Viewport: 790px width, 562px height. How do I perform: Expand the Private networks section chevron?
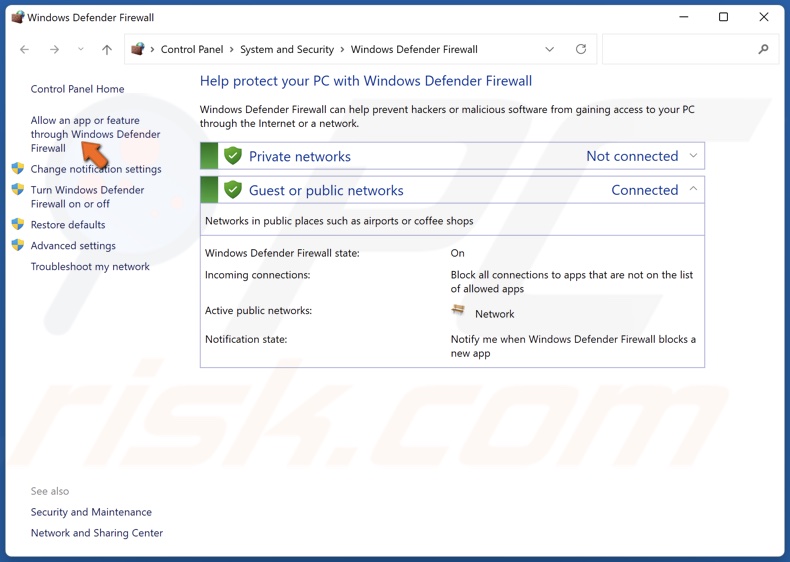[693, 156]
